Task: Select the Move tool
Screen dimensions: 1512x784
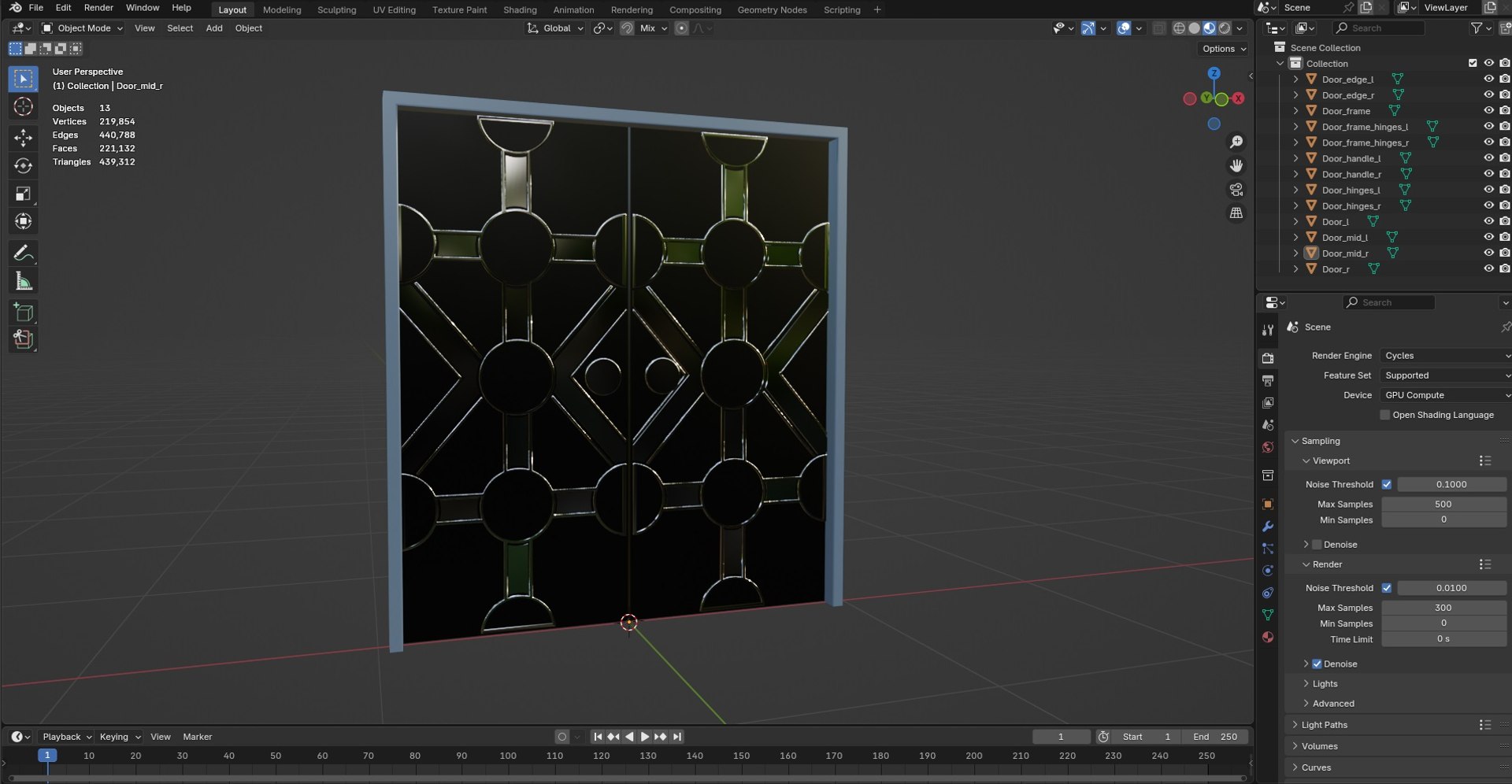Action: [x=23, y=138]
